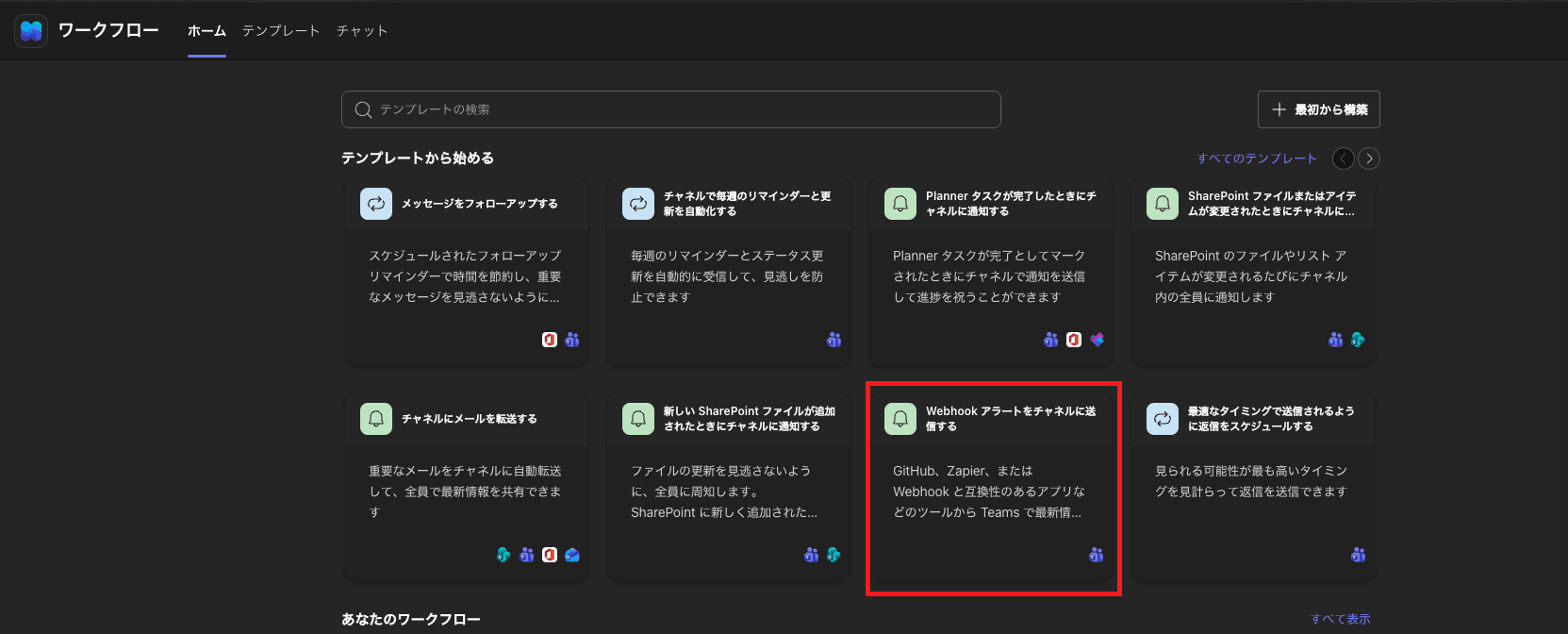This screenshot has width=1568, height=634.
Task: Click Office icon on チャネルにメールを転送する card
Action: (x=550, y=555)
